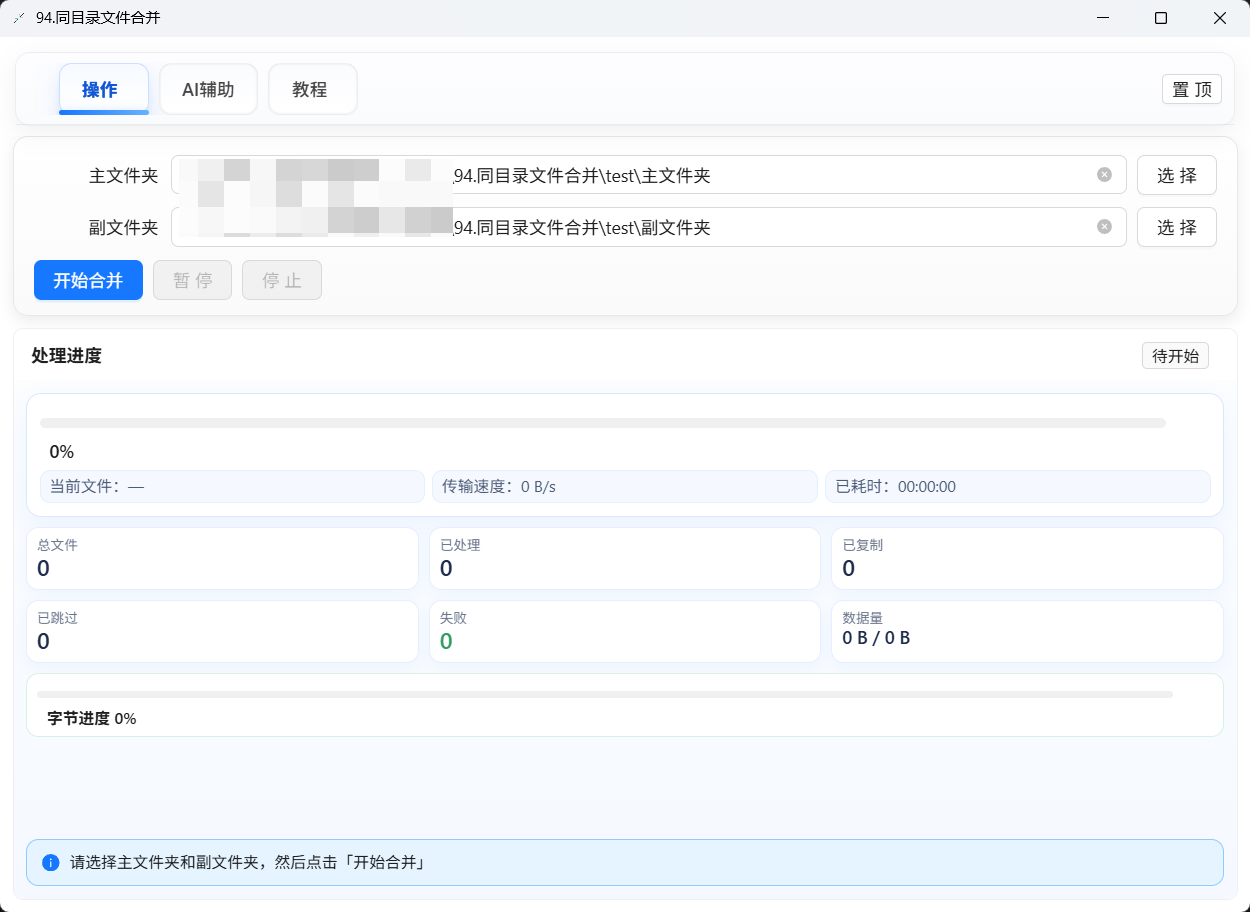The height and width of the screenshot is (912, 1250).
Task: Click the 待开始 status tag
Action: pyautogui.click(x=1175, y=356)
